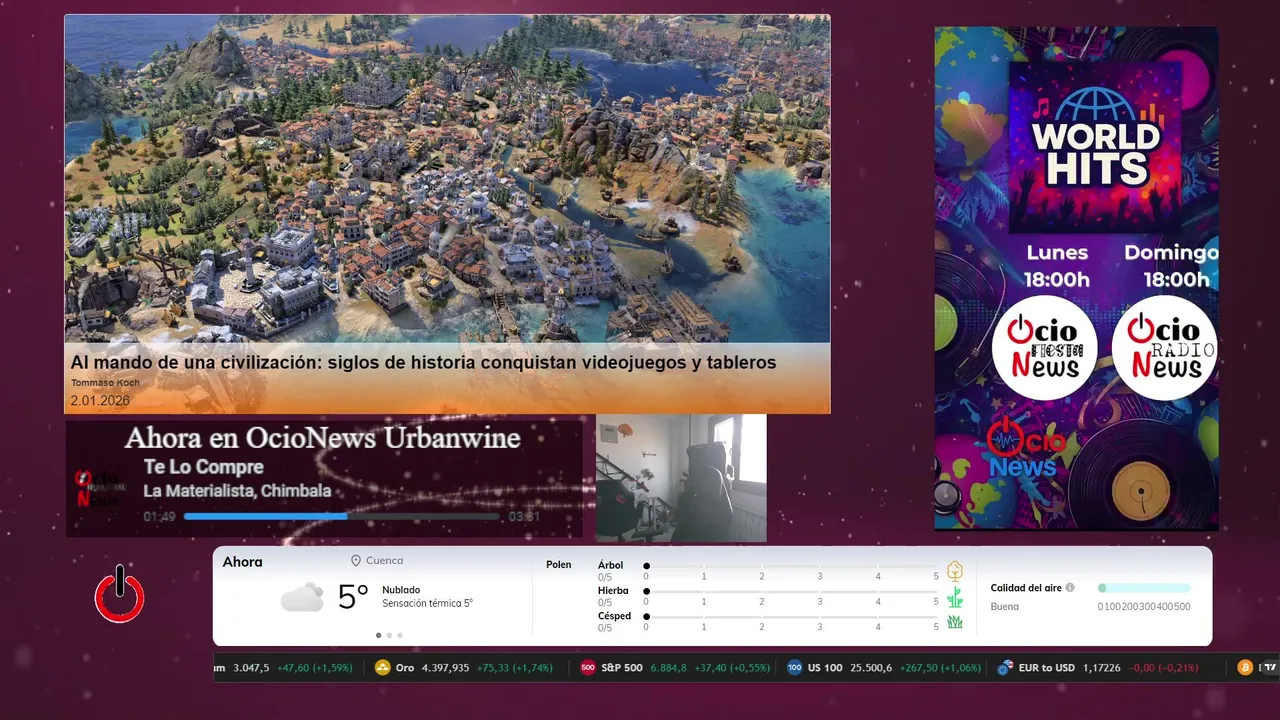Click the webcam feed thumbnail

tap(681, 478)
